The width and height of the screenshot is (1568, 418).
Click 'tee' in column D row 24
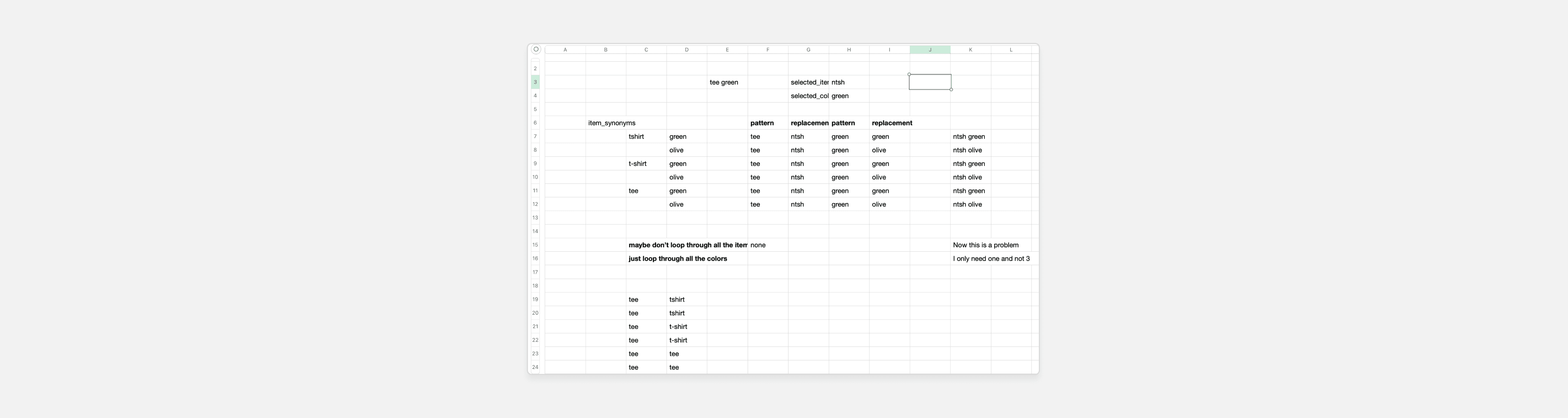pyautogui.click(x=686, y=367)
